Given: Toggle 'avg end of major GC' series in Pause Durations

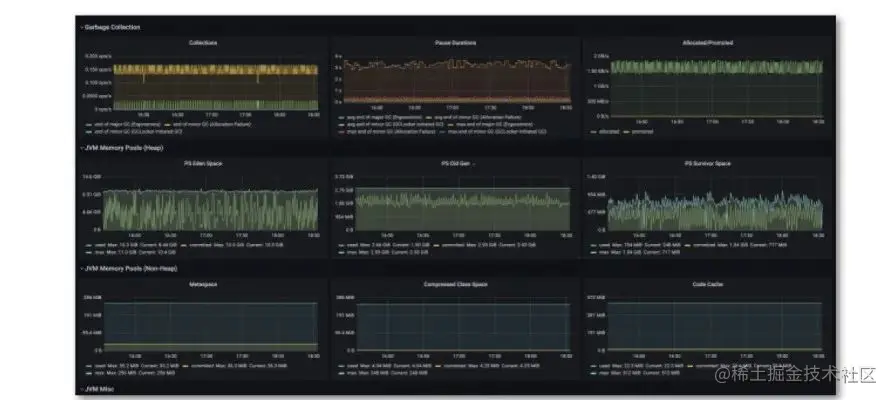Looking at the screenshot, I should [380, 116].
